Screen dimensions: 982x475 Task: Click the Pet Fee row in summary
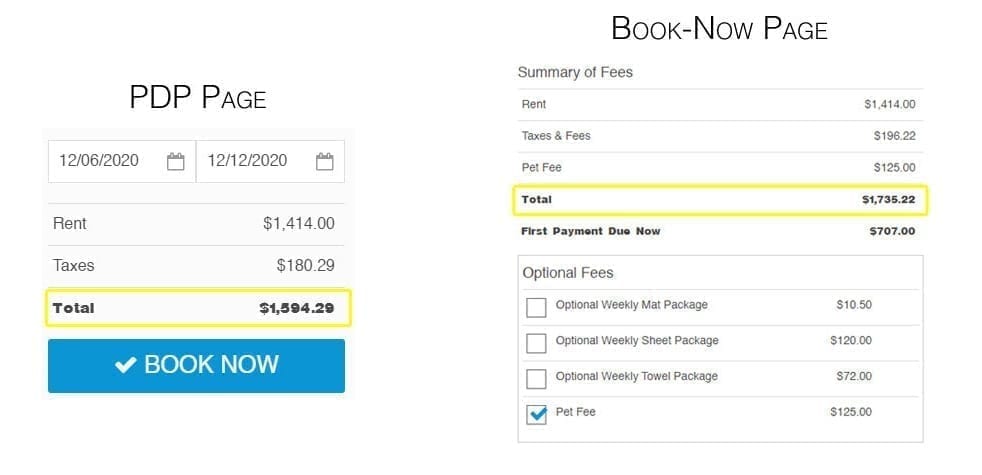[x=719, y=167]
